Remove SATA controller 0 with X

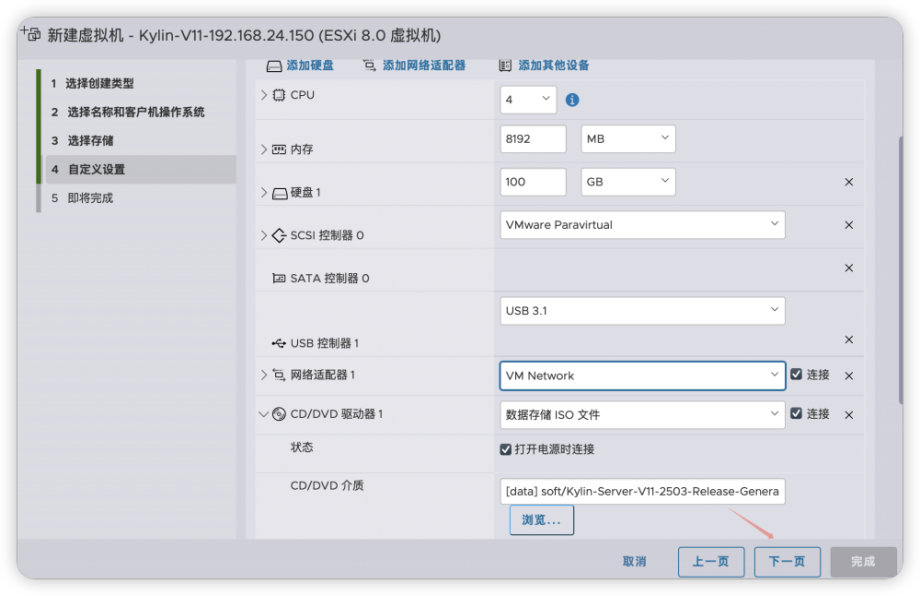848,268
